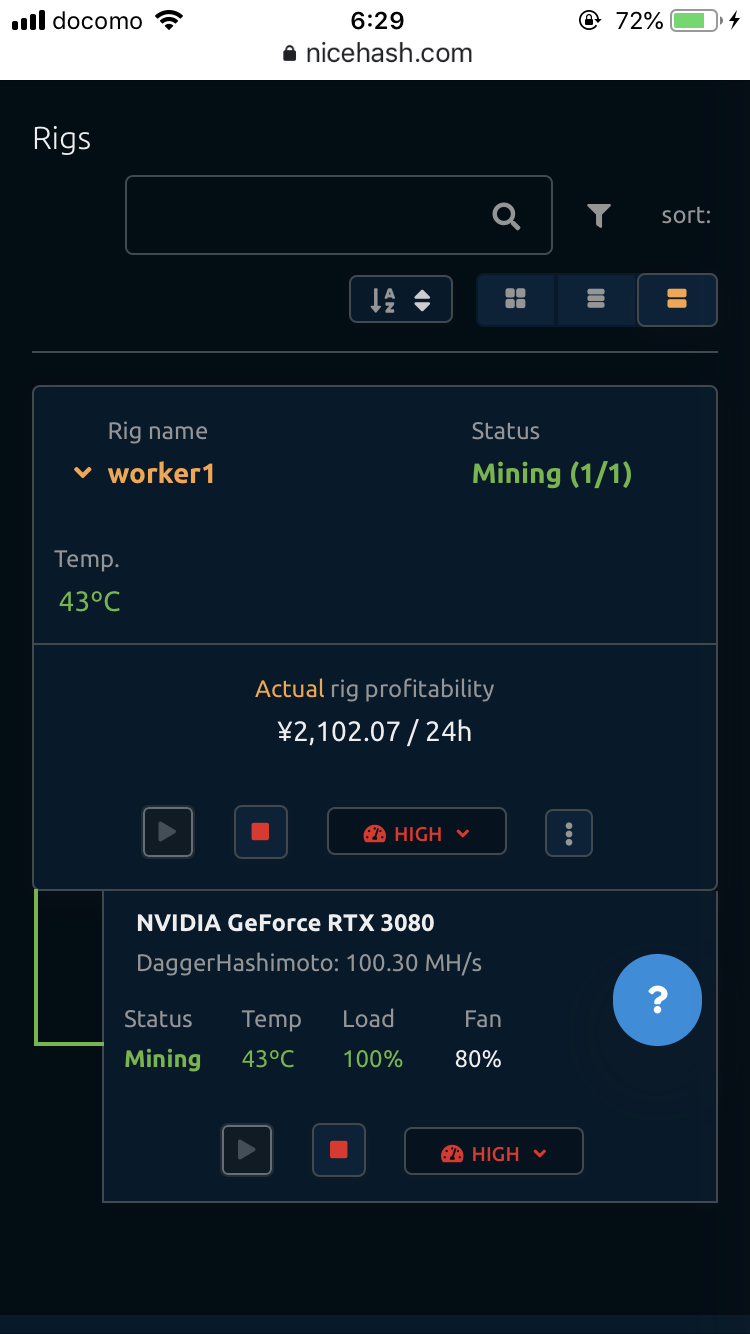
Task: Switch to grid tile view
Action: pyautogui.click(x=516, y=299)
